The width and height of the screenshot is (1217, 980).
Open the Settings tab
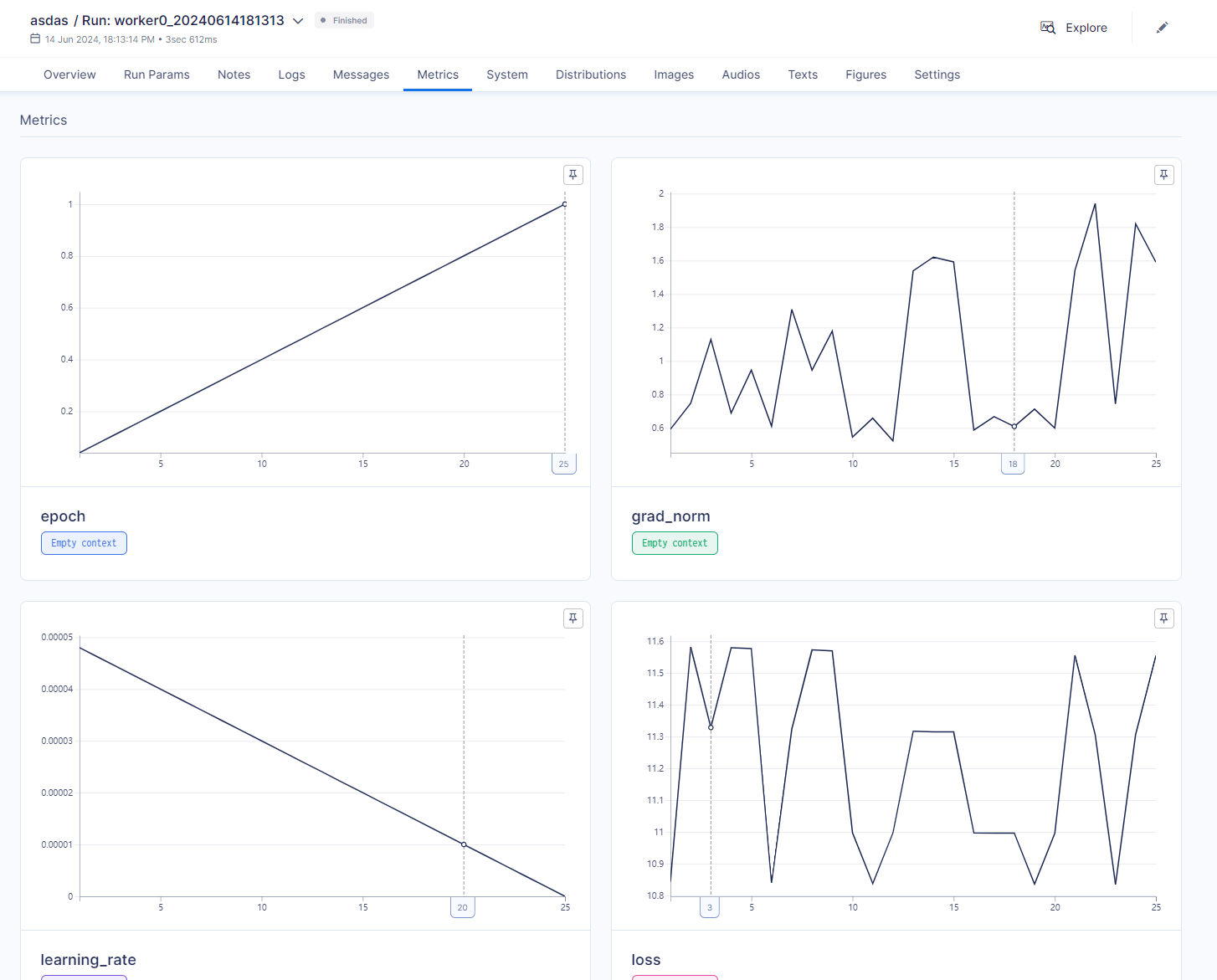tap(937, 74)
